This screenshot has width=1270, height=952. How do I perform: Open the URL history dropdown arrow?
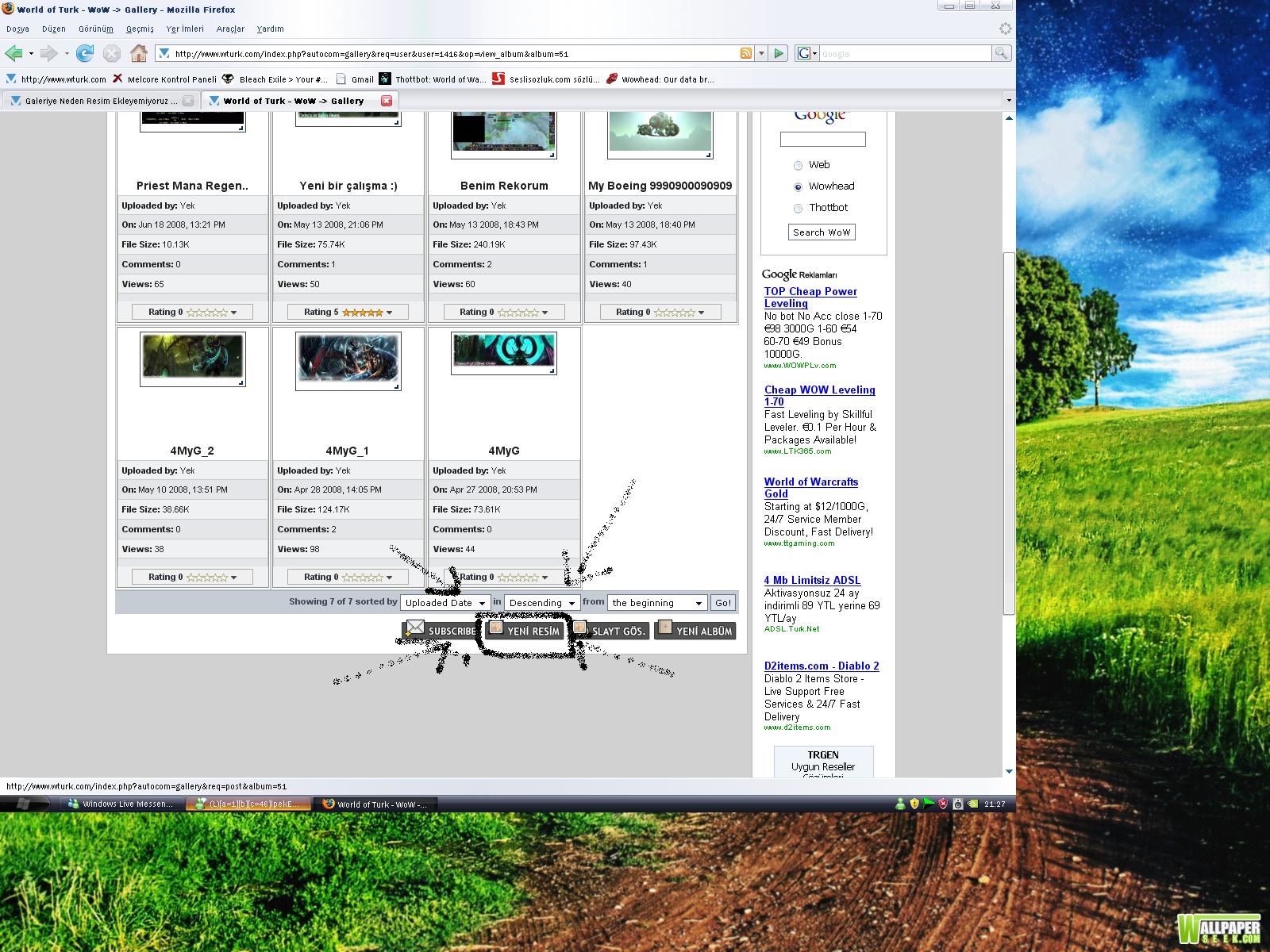[761, 53]
